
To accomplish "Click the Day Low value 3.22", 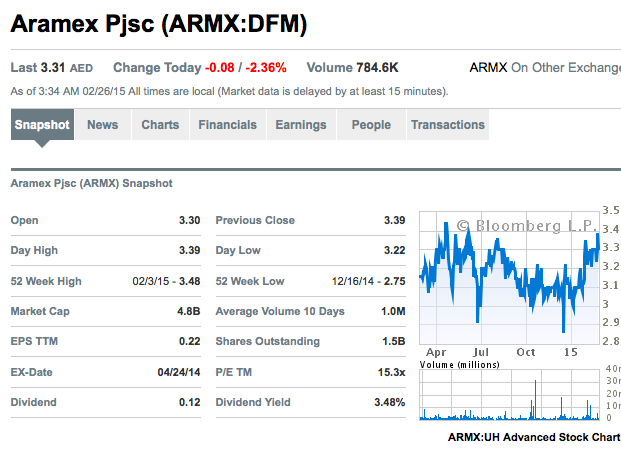I will (394, 250).
